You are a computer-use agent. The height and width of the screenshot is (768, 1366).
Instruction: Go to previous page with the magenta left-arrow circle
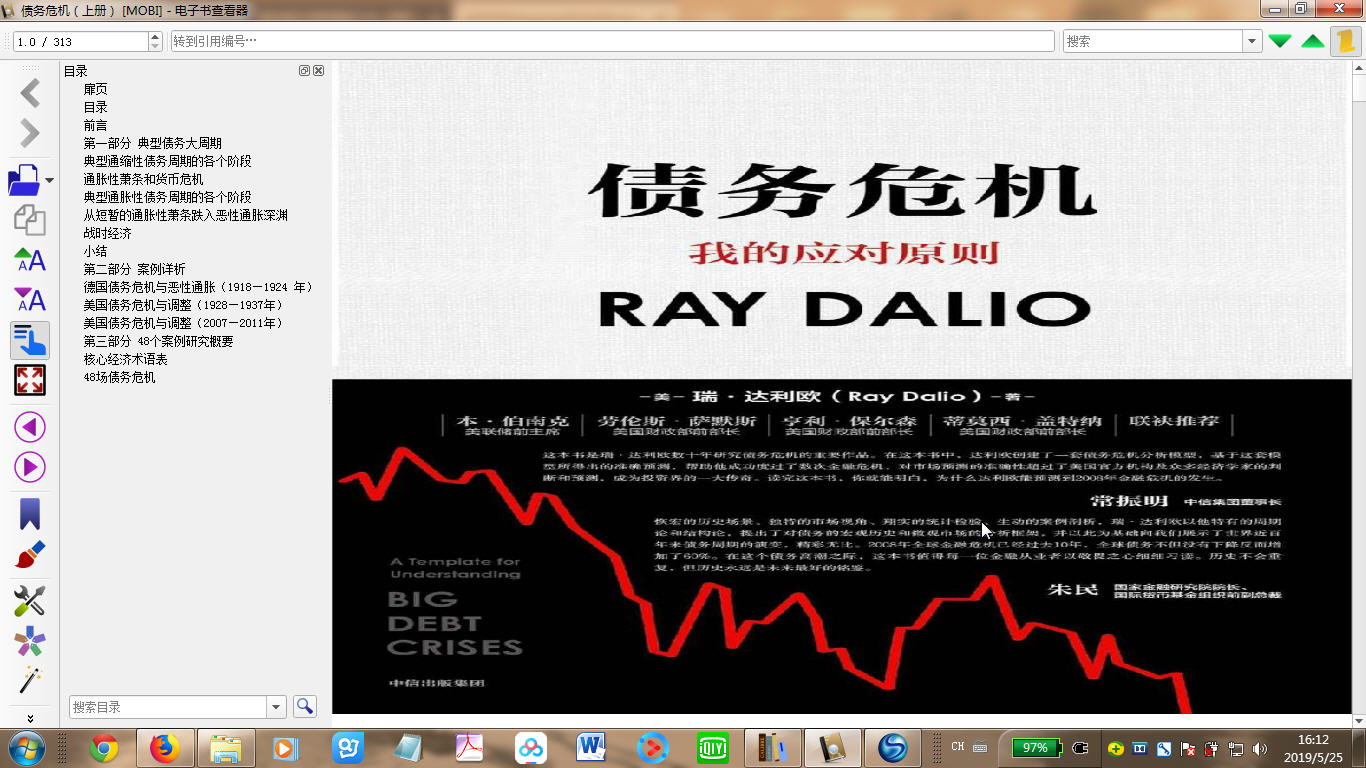30,427
